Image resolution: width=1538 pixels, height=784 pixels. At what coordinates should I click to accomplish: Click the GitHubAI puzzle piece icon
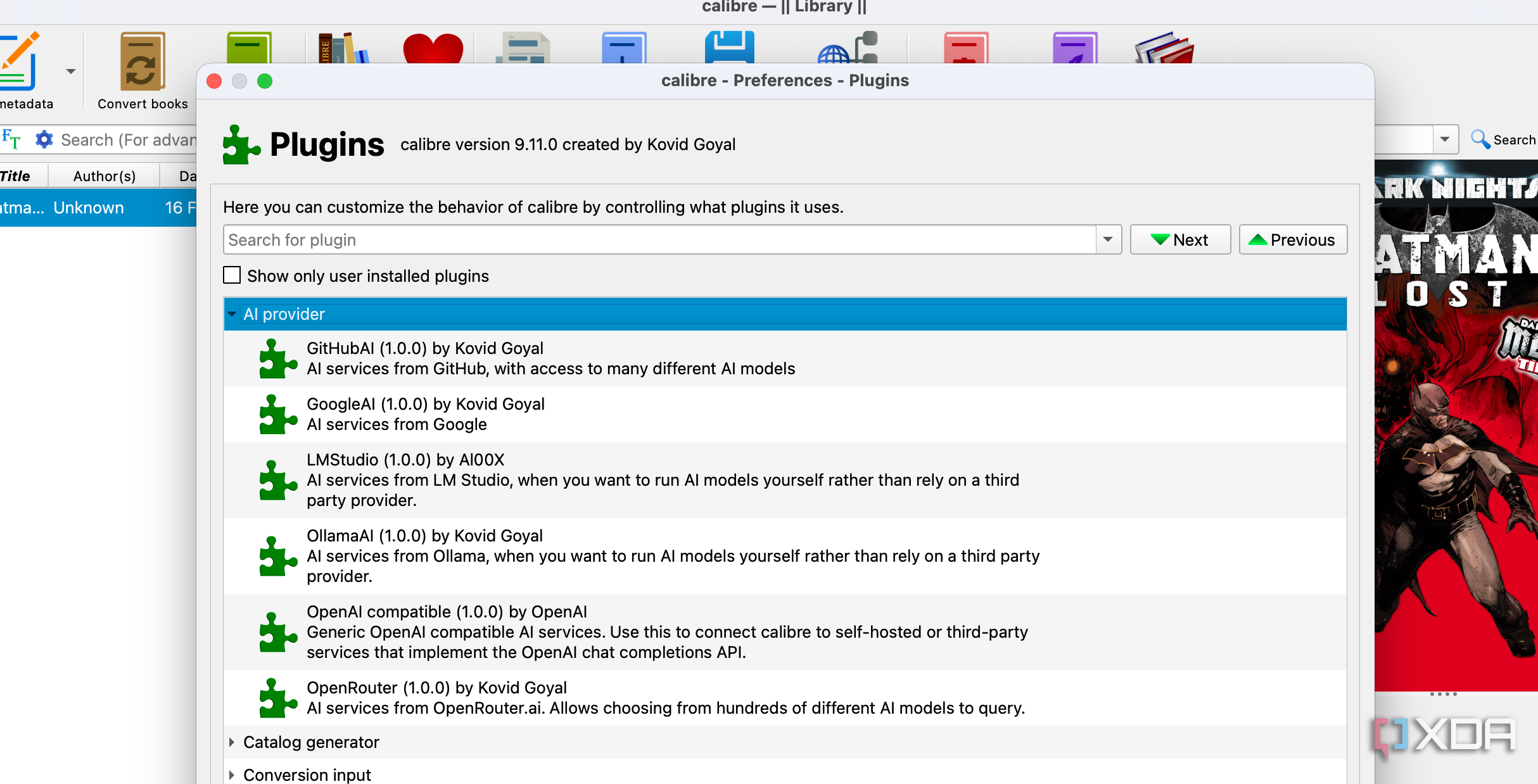(x=277, y=358)
